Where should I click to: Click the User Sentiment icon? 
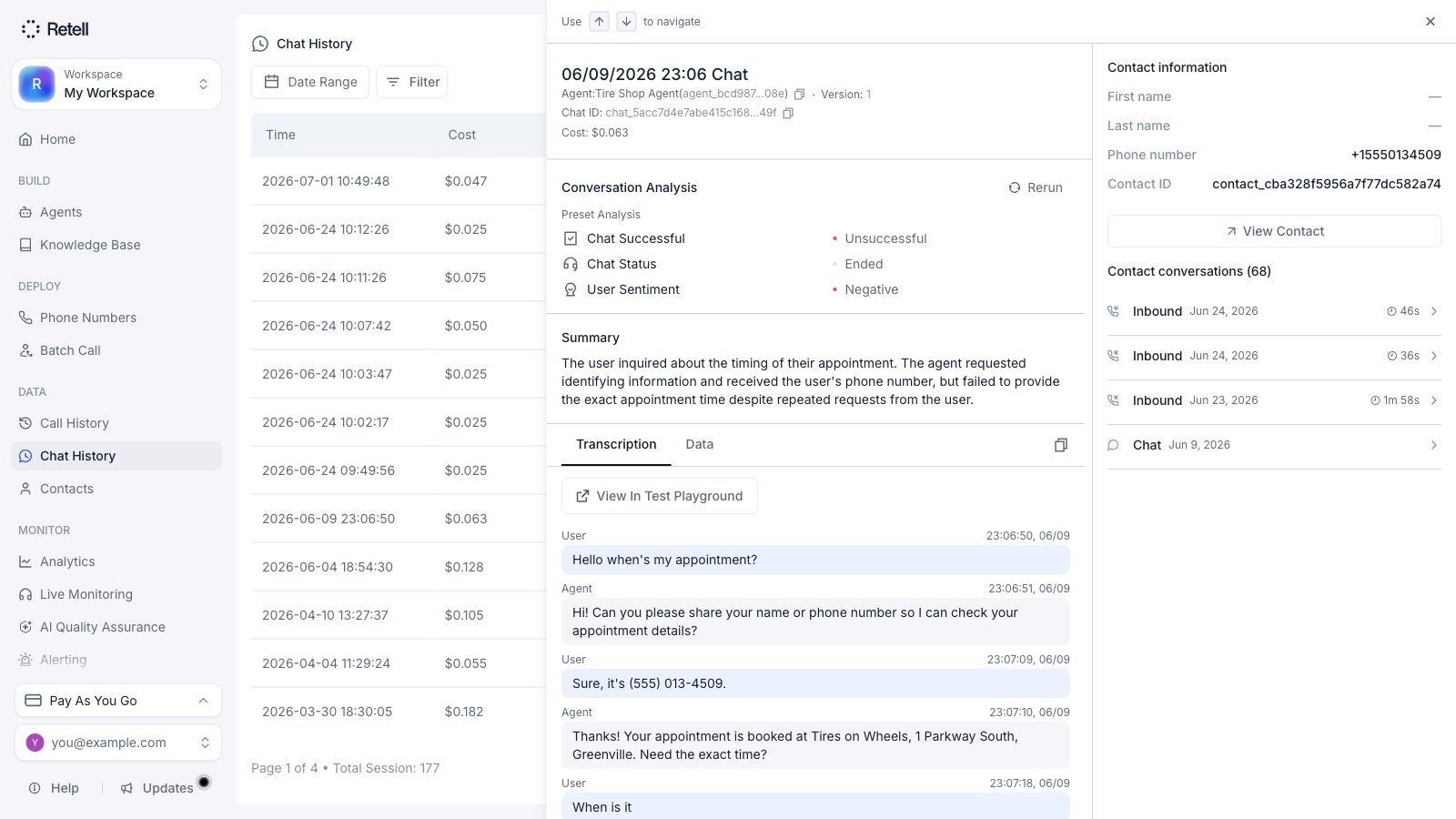click(571, 289)
